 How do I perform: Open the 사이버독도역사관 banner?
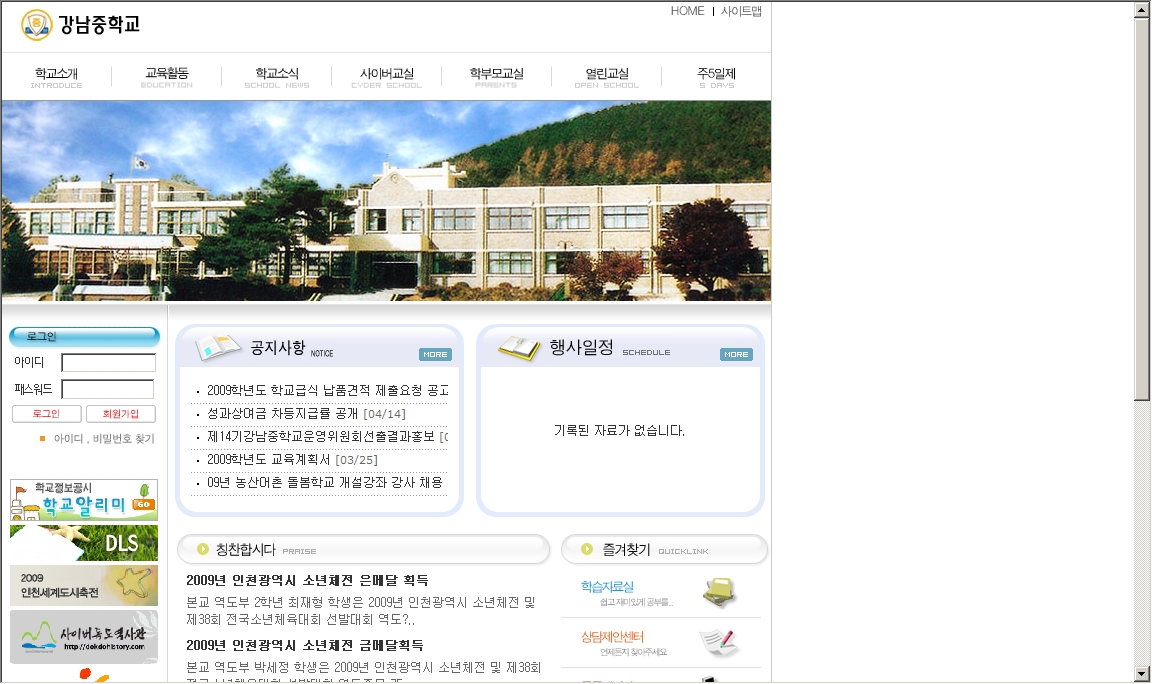click(x=84, y=637)
